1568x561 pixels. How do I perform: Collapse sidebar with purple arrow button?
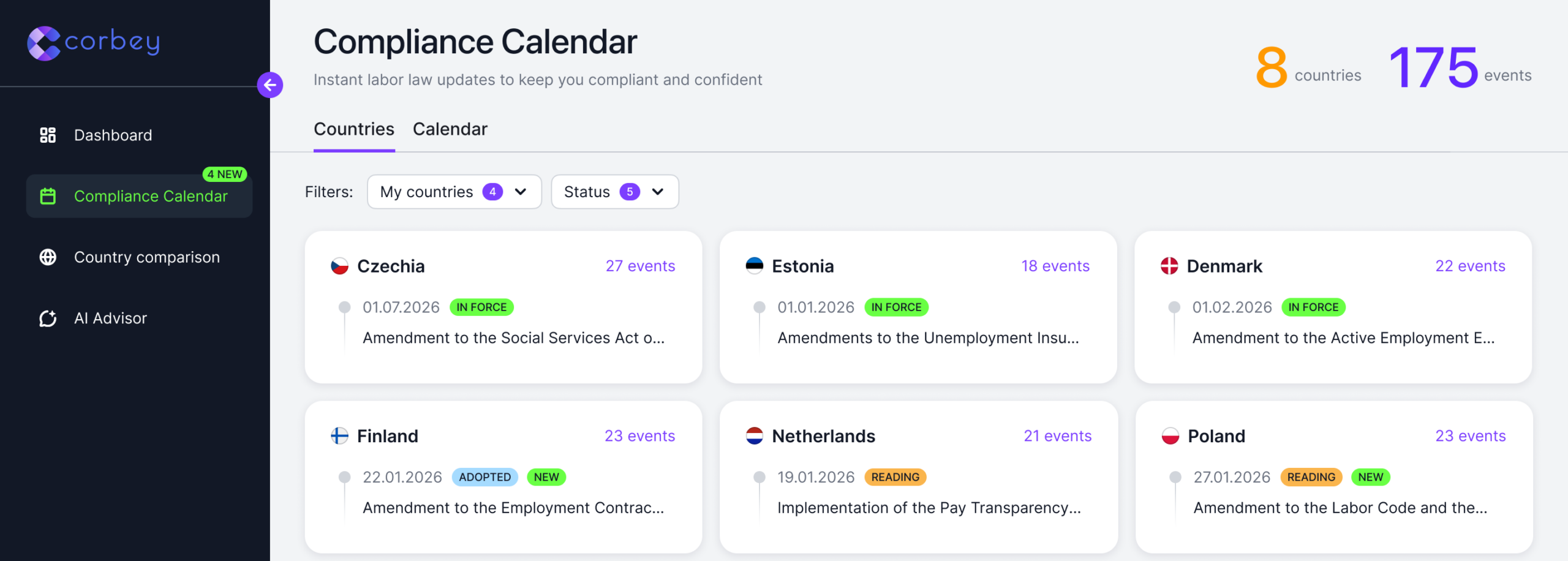(270, 85)
